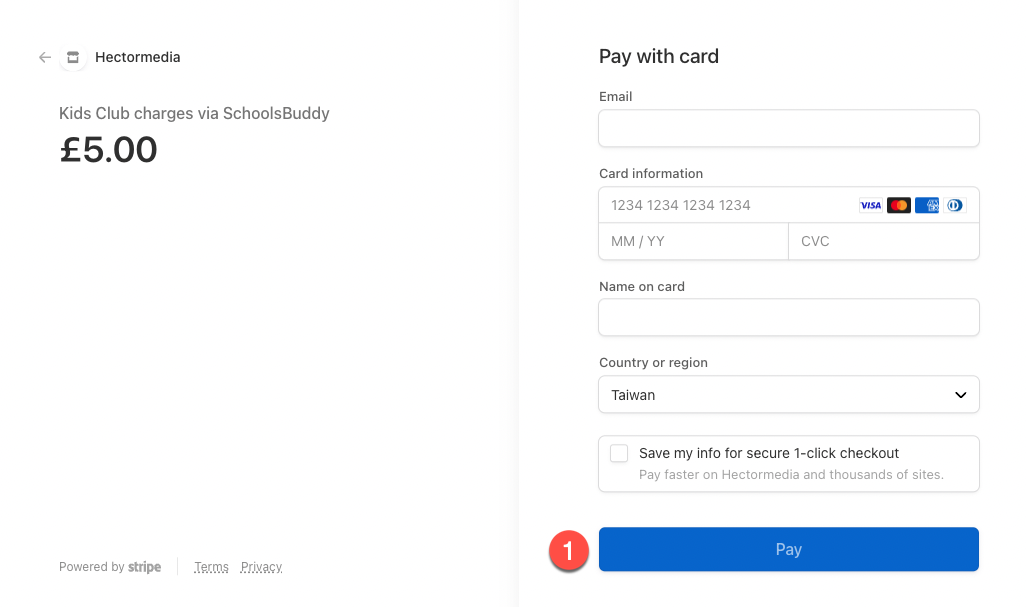This screenshot has width=1026, height=607.
Task: Click the chevron next to Taiwan
Action: click(x=960, y=395)
